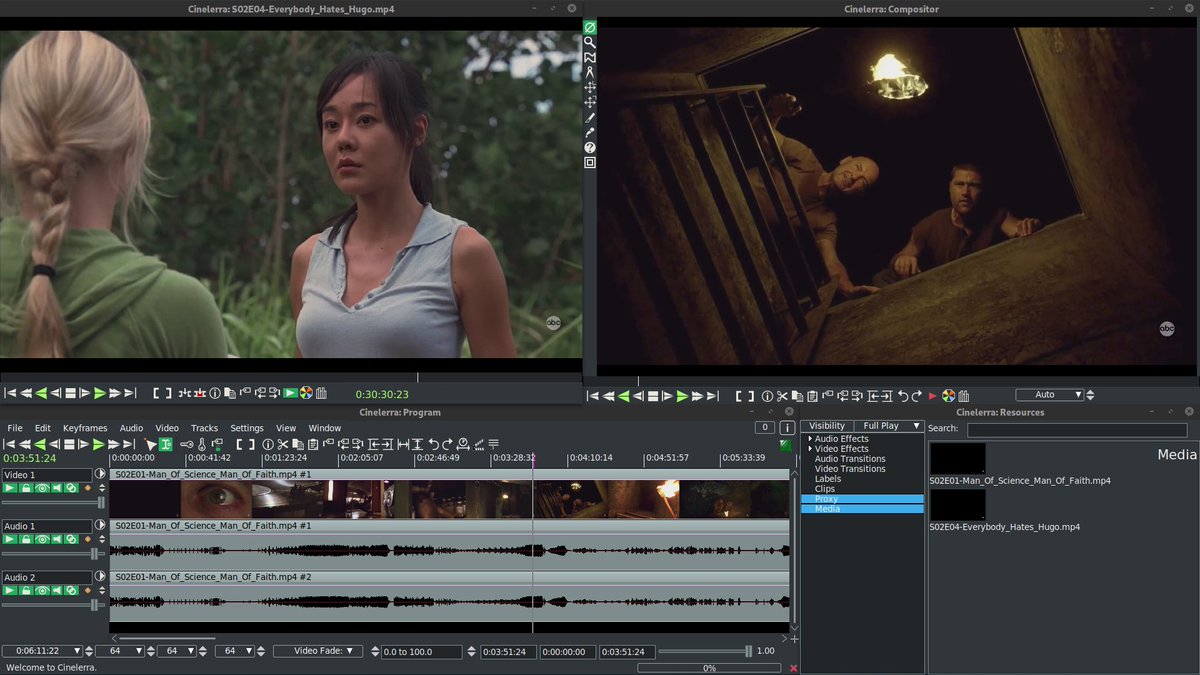Open the color scopes icon in Compositor toolbar
1200x675 pixels.
pos(948,395)
